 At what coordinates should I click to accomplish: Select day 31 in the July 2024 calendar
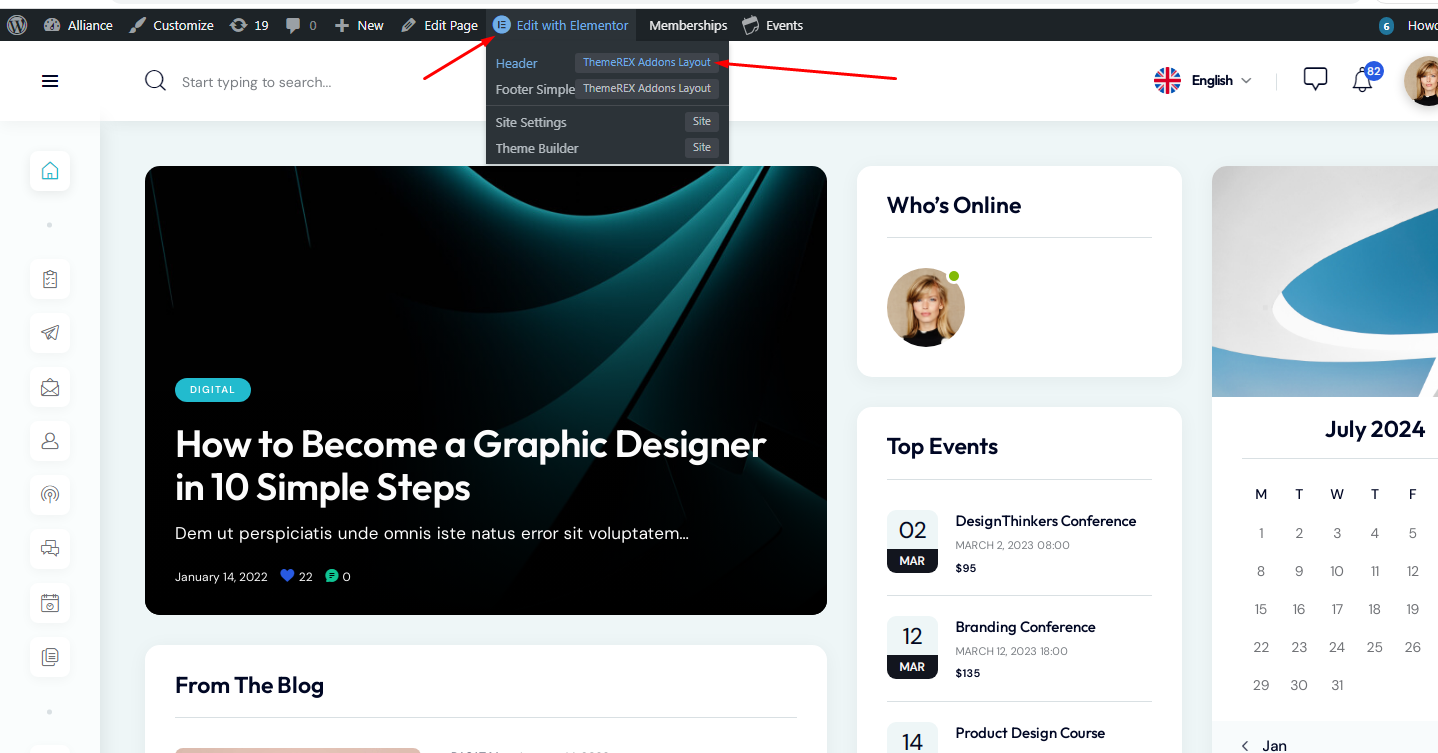[1337, 685]
